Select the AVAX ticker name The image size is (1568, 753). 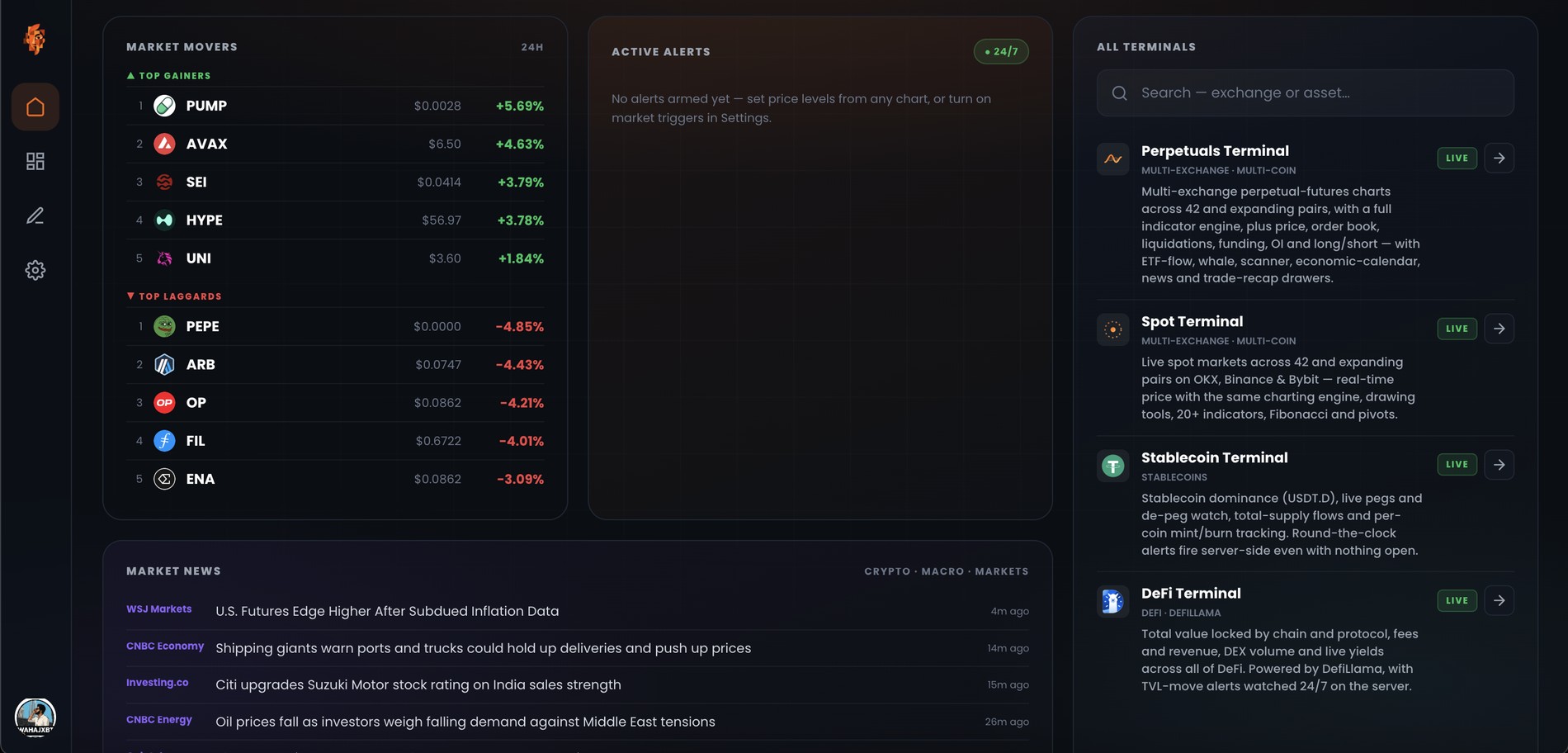pyautogui.click(x=206, y=144)
